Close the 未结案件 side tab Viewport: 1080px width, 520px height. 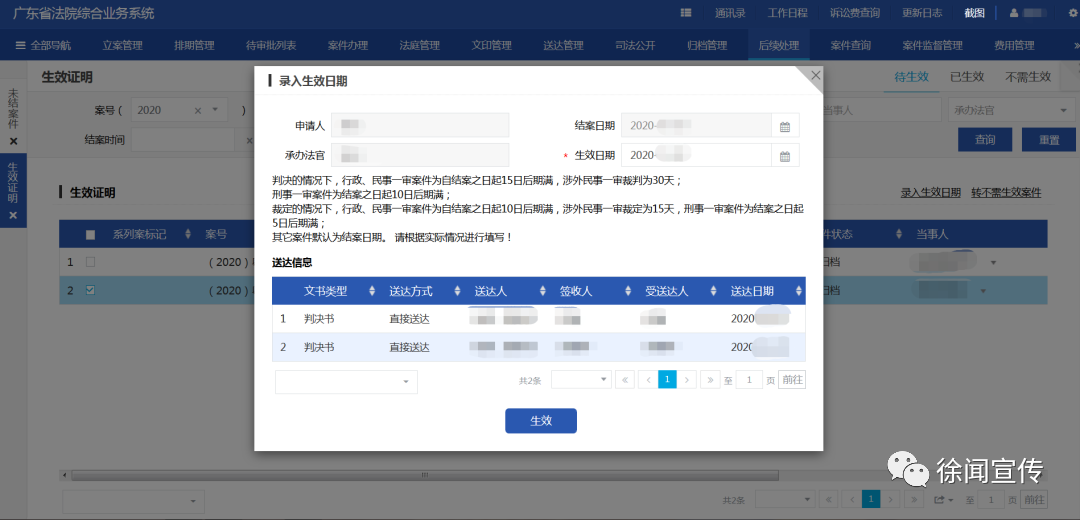click(x=13, y=141)
